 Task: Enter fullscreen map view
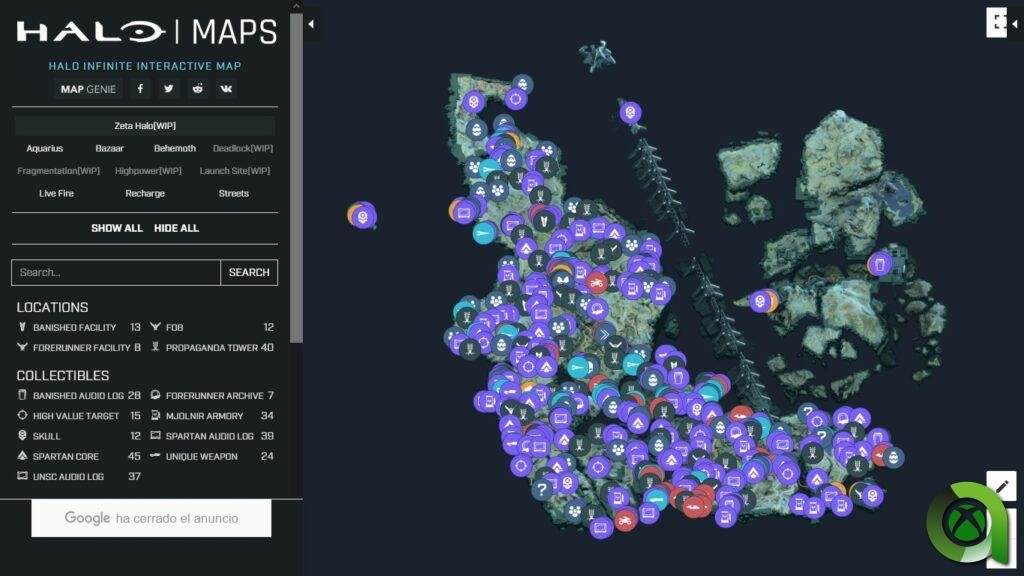997,22
